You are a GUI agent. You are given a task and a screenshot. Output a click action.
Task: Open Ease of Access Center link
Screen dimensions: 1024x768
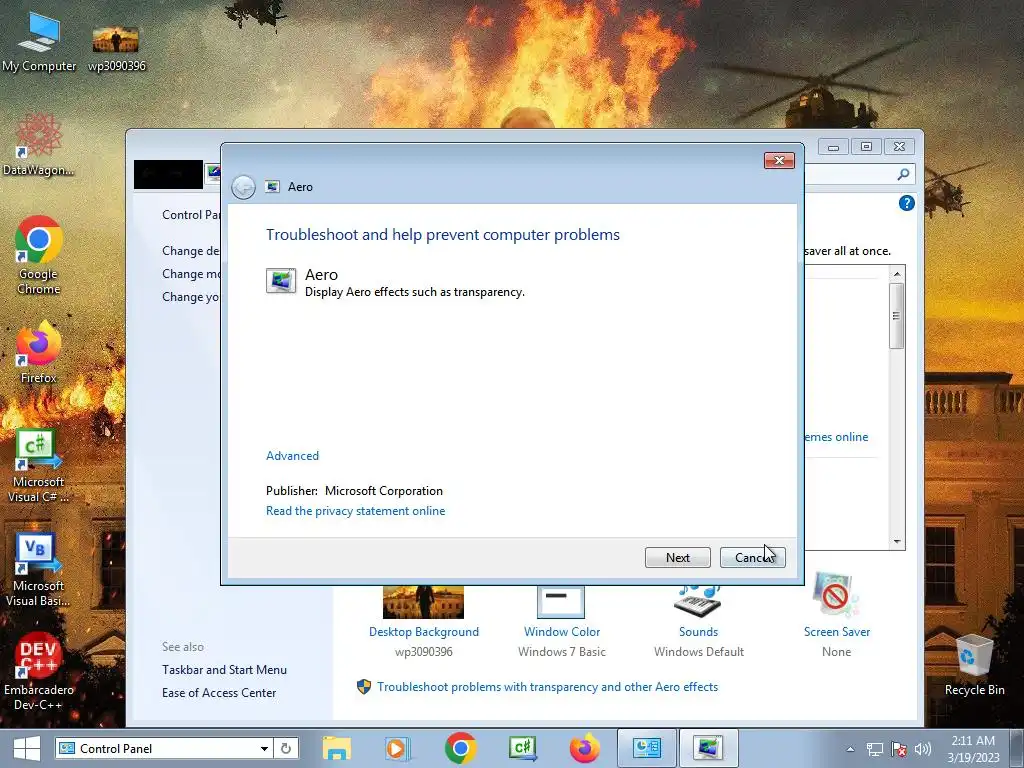pyautogui.click(x=219, y=693)
